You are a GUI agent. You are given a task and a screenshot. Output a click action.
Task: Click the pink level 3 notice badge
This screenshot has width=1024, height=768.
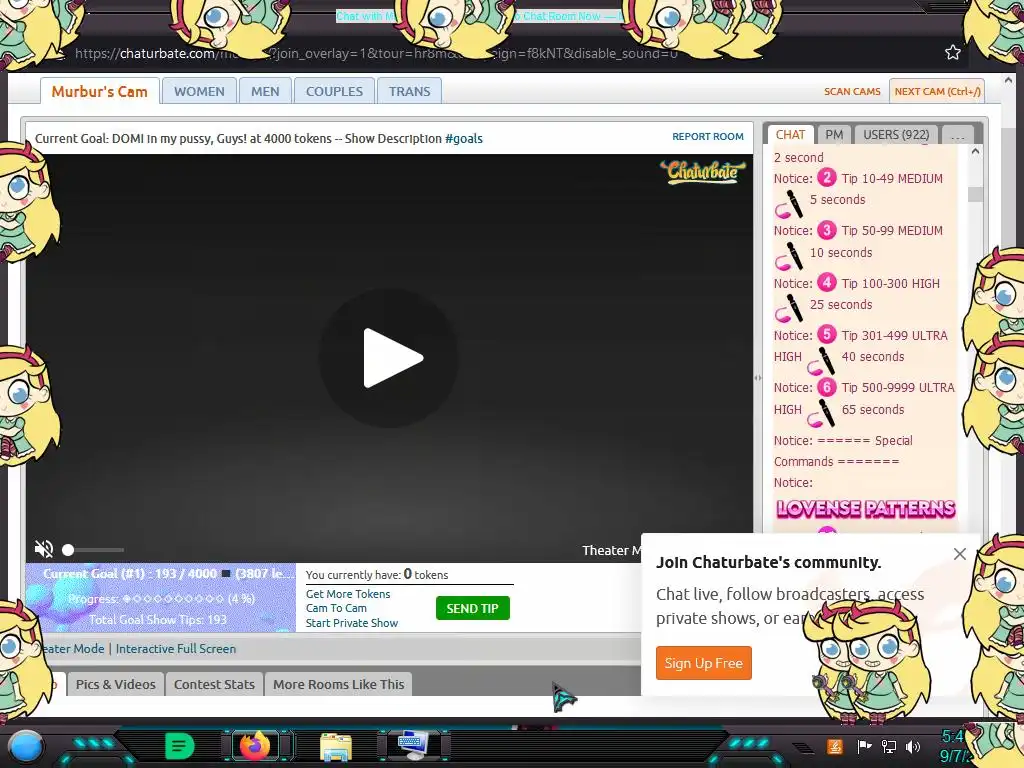pyautogui.click(x=827, y=230)
